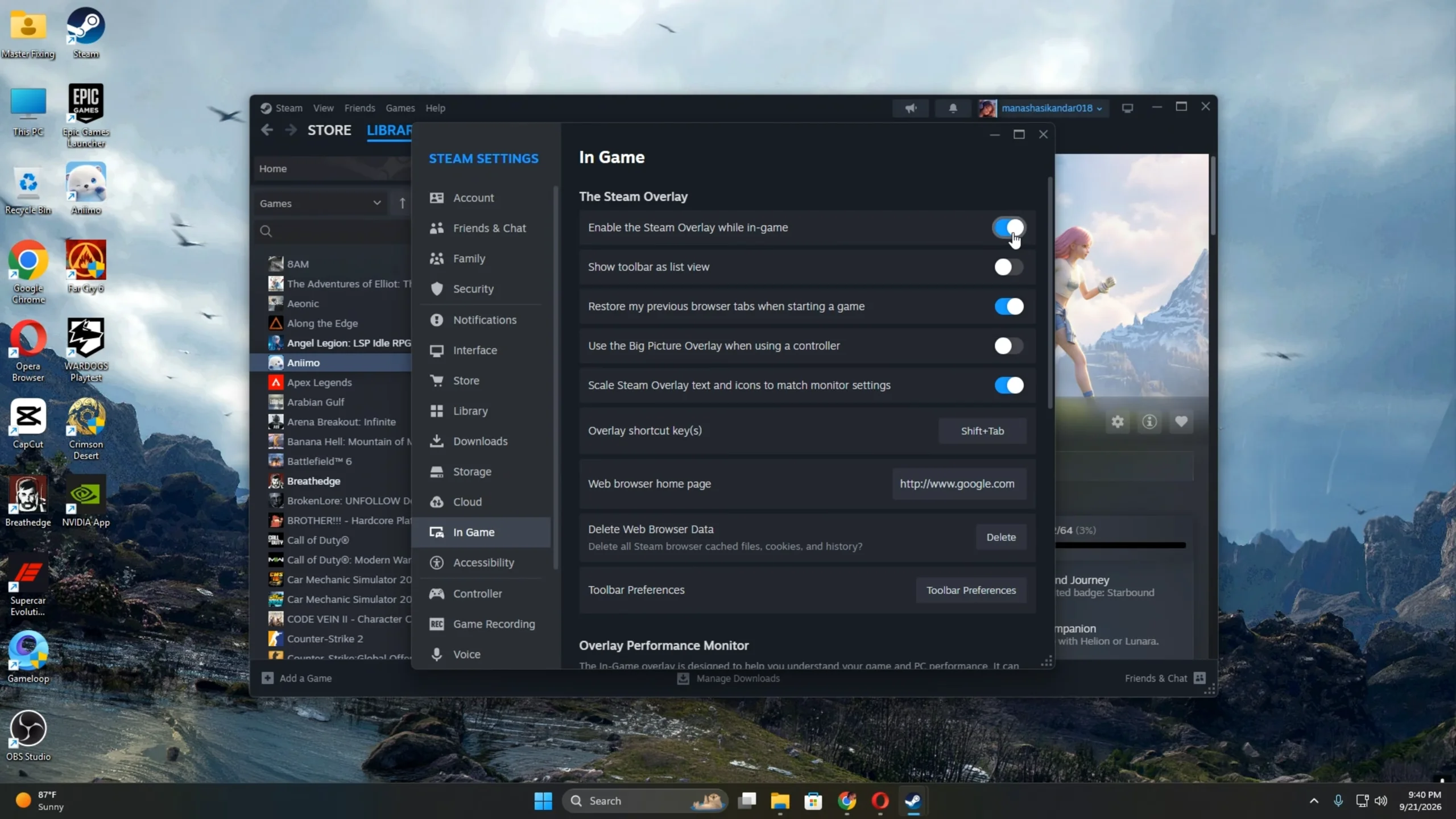Click the library sort arrow icon
The image size is (1456, 819).
tap(402, 203)
